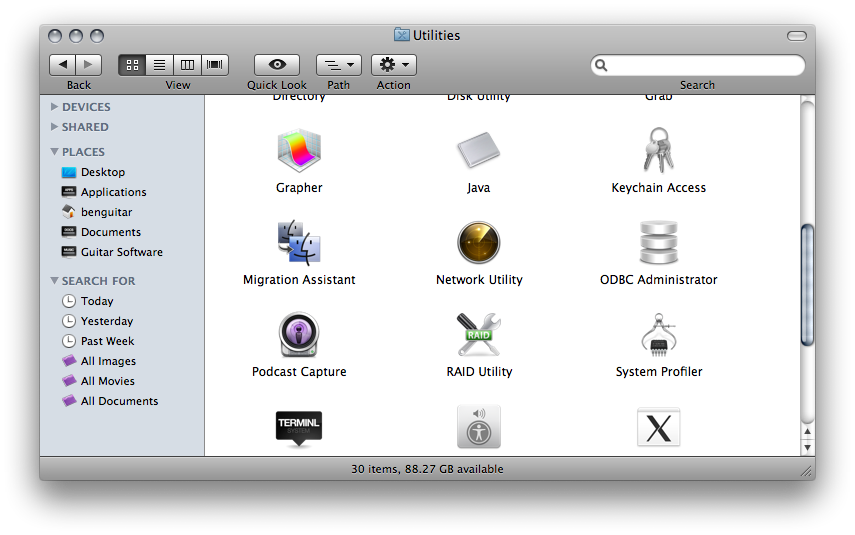855x535 pixels.
Task: Click the scroll up arrow
Action: [x=808, y=431]
